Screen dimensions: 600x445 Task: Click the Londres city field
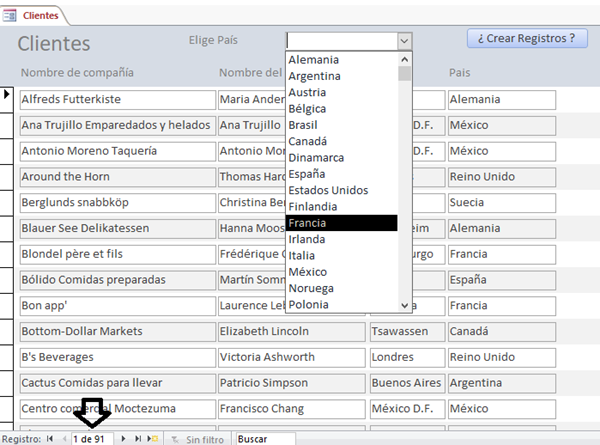(408, 357)
